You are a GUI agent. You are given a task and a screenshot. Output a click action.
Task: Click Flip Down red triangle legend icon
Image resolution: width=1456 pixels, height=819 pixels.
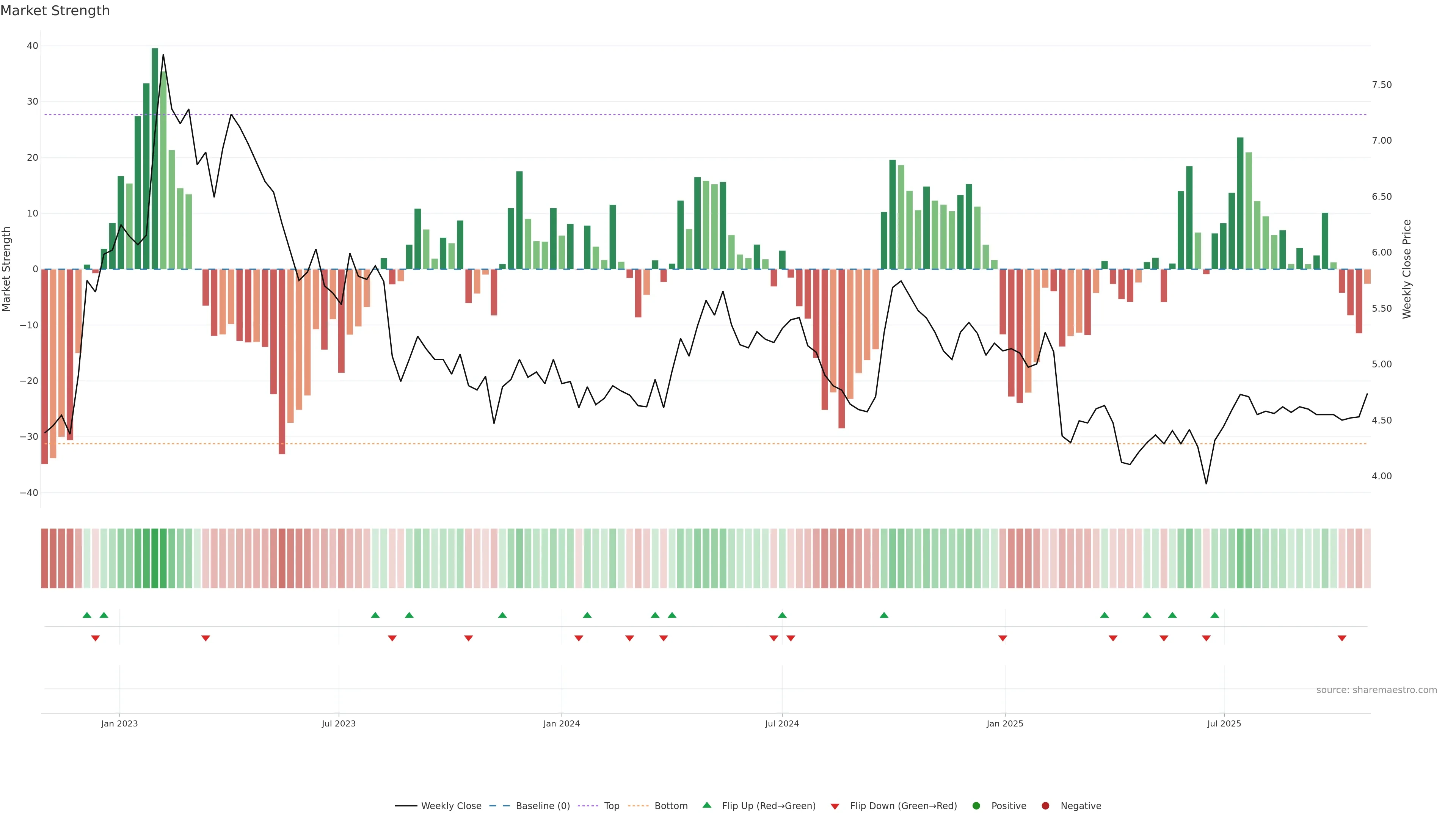click(835, 806)
